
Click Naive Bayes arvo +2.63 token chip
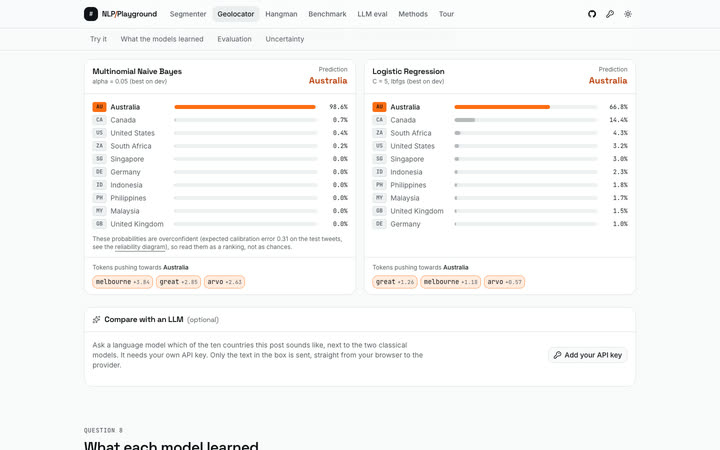[225, 282]
